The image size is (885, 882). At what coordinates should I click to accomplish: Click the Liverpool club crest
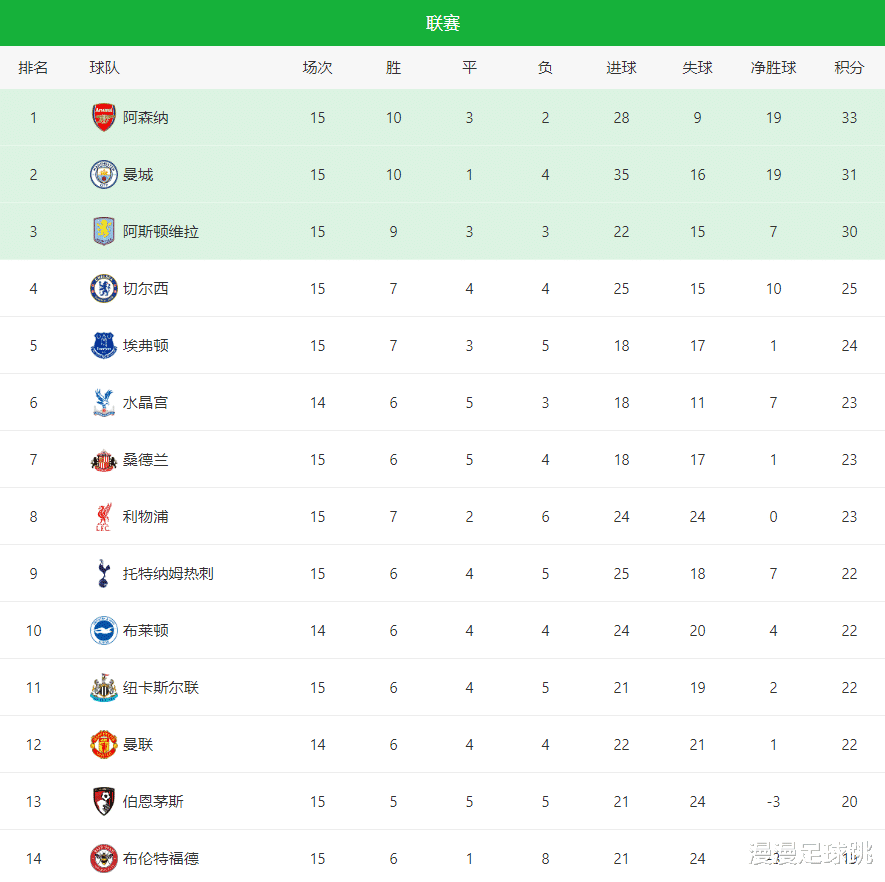pos(104,517)
